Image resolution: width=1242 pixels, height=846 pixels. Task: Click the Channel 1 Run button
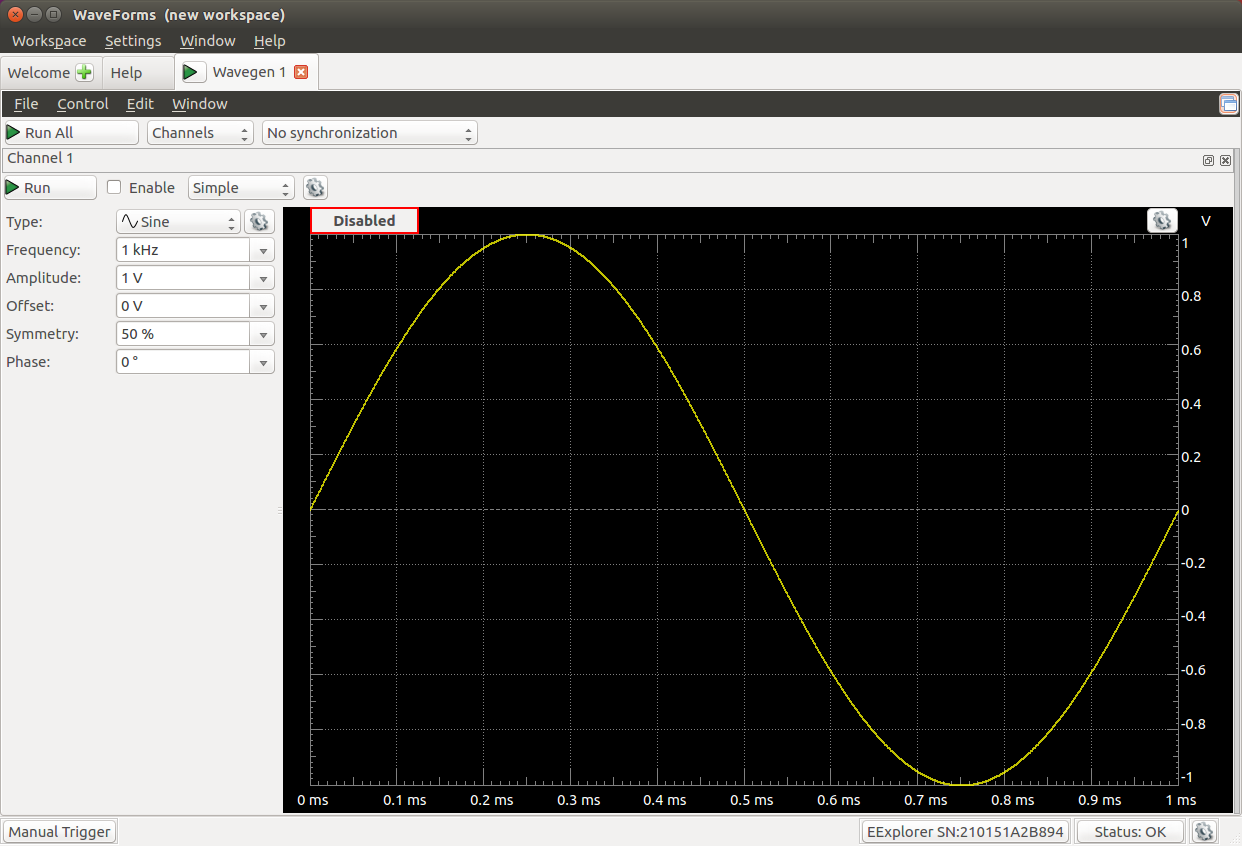point(50,188)
